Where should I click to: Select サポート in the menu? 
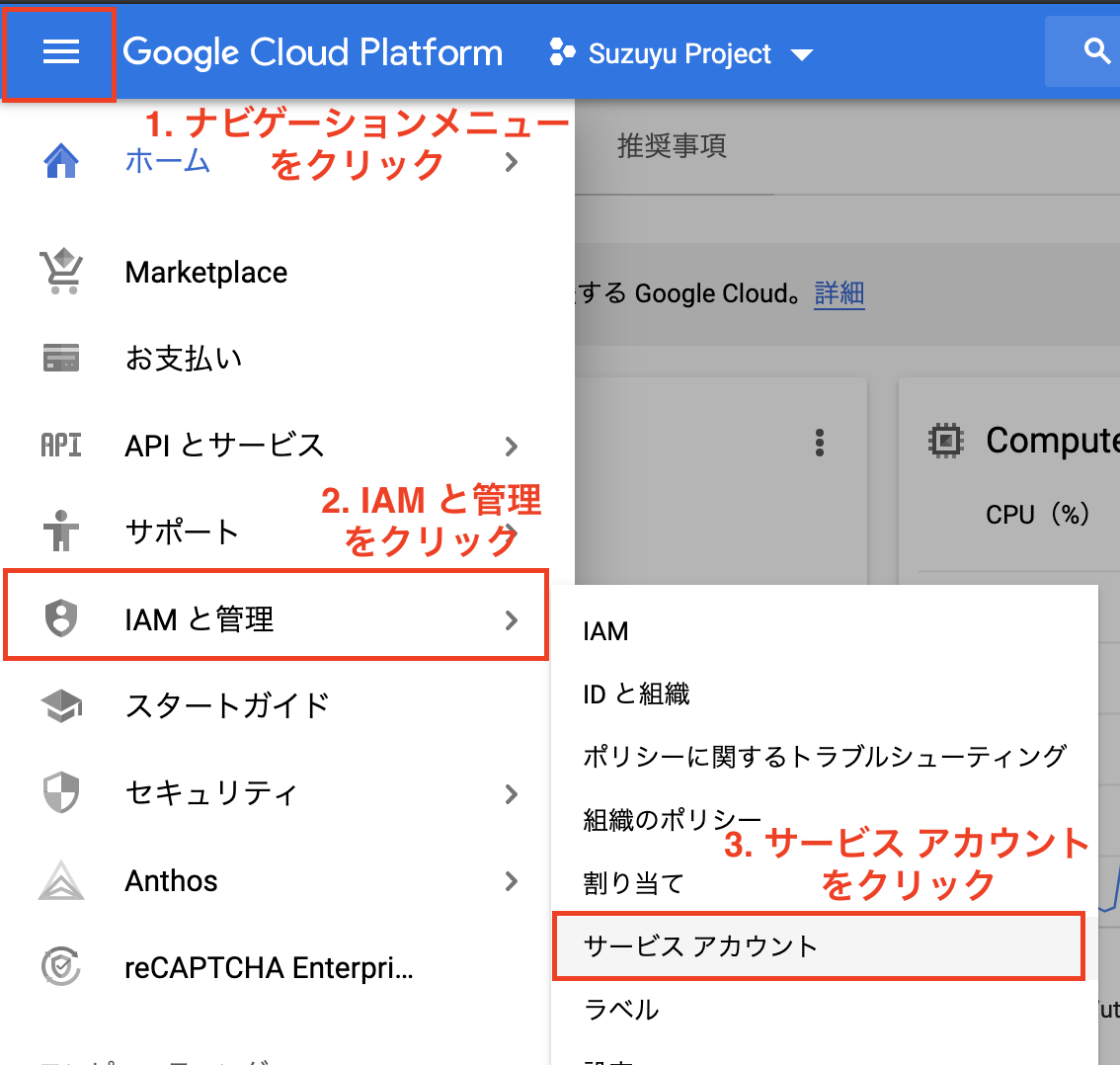point(182,532)
